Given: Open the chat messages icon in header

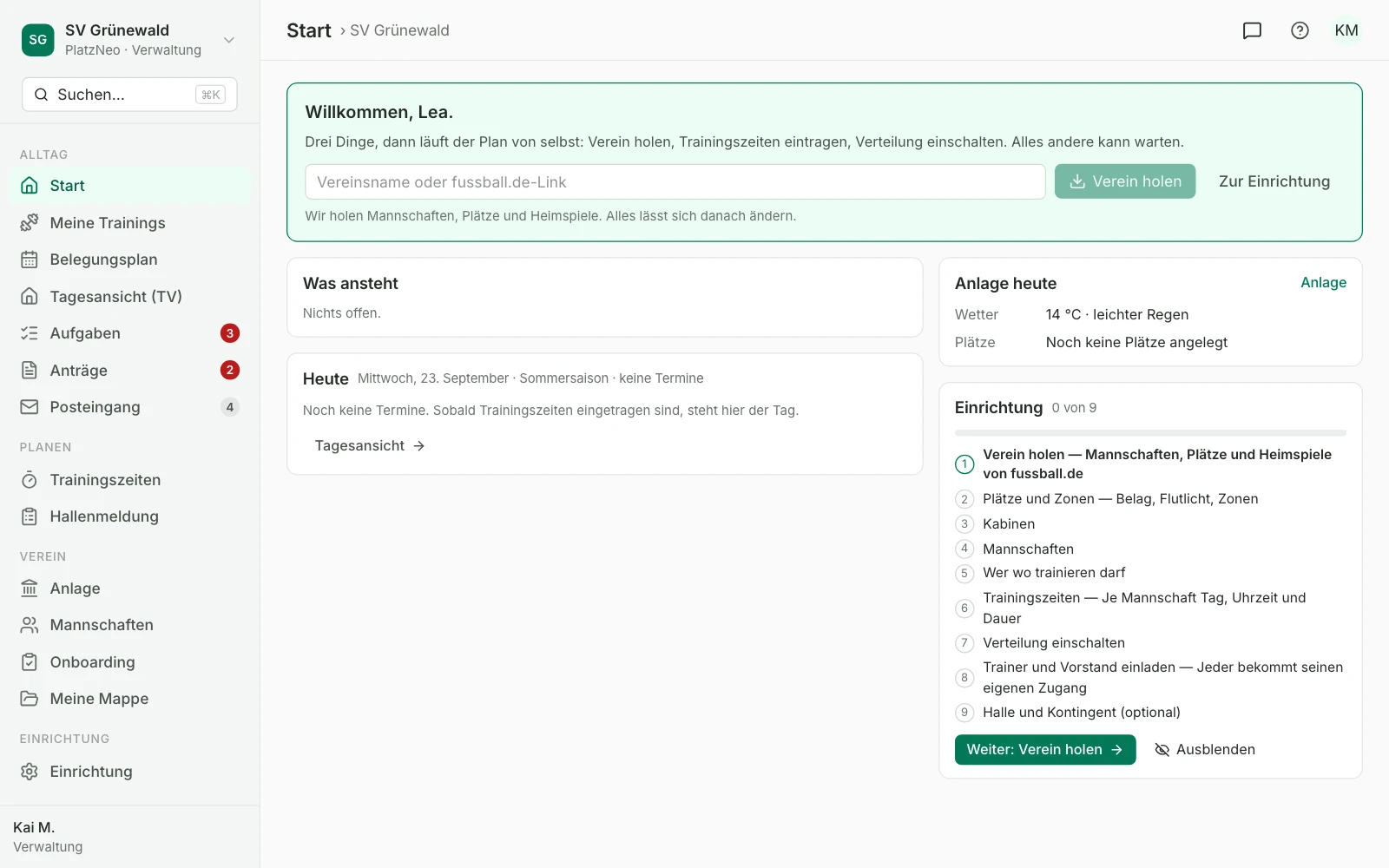Looking at the screenshot, I should coord(1252,30).
